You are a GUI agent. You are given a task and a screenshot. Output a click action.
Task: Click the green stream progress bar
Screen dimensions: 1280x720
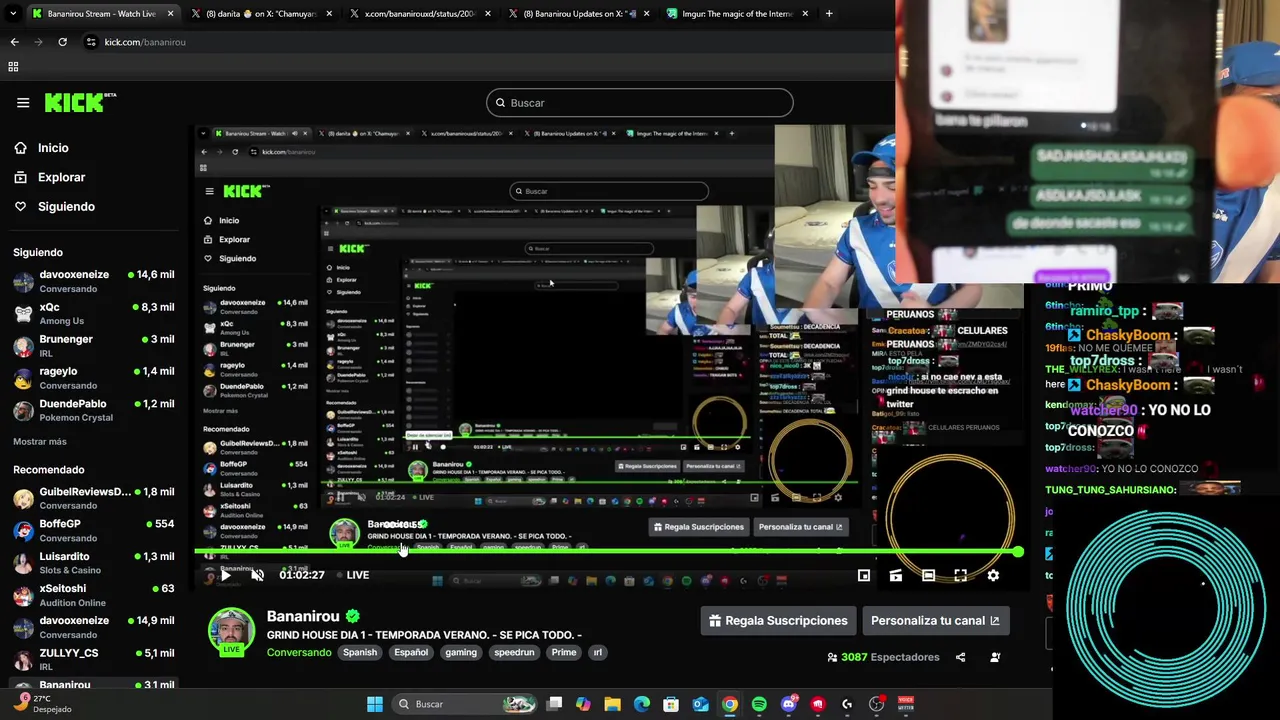tap(608, 552)
